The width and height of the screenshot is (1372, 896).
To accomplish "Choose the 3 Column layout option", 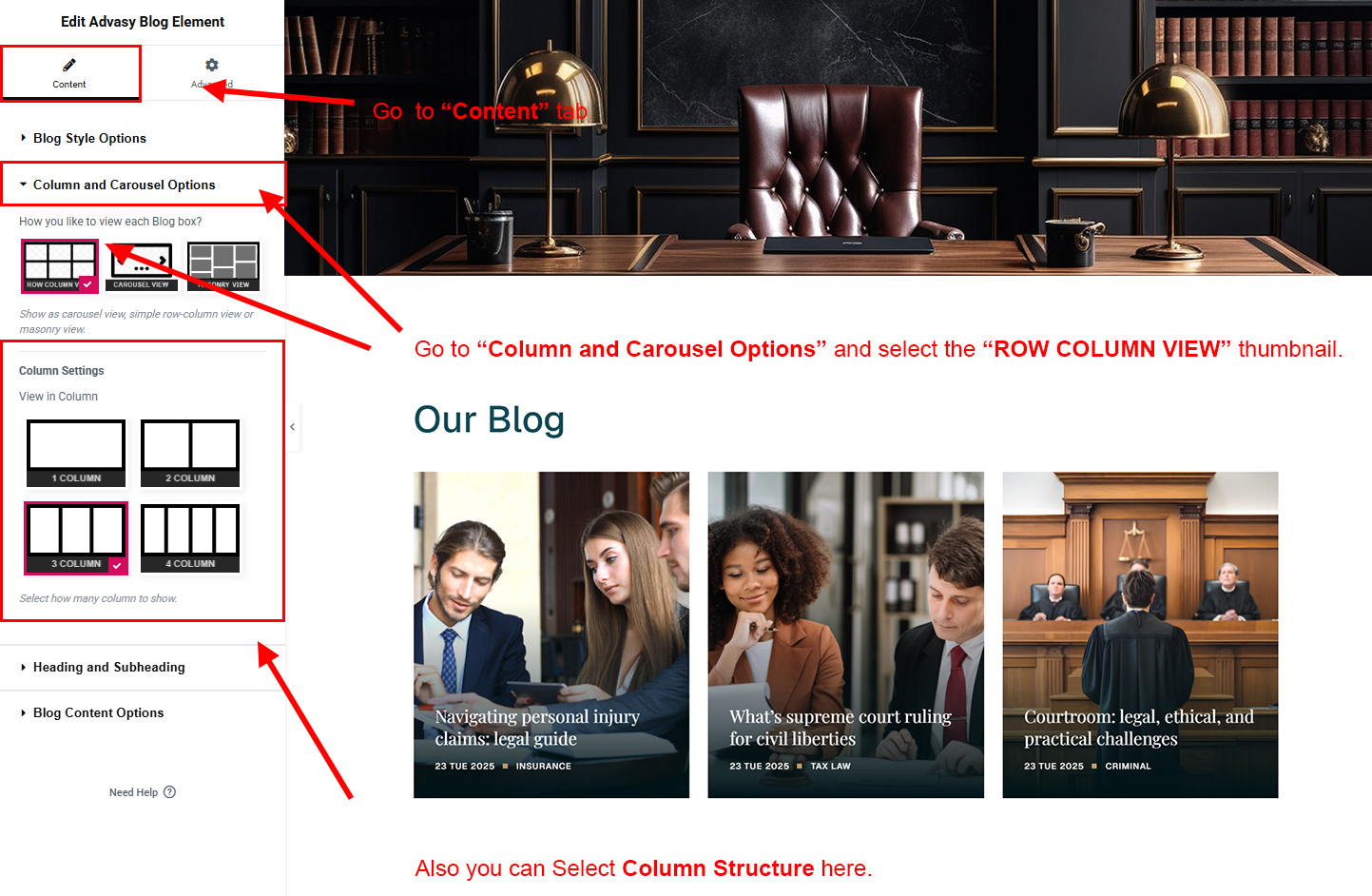I will pos(76,538).
